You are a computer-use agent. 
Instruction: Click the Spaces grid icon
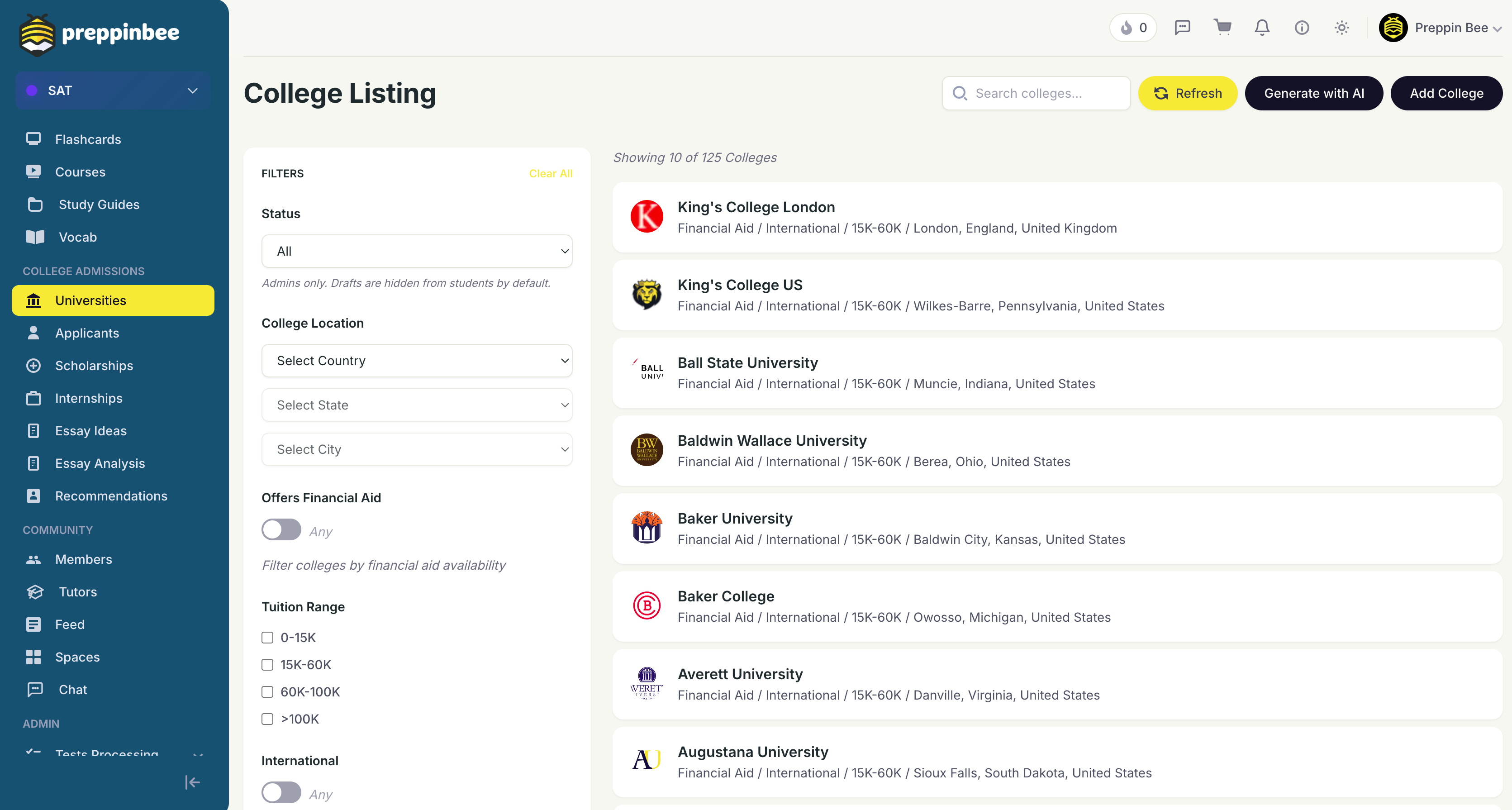33,657
